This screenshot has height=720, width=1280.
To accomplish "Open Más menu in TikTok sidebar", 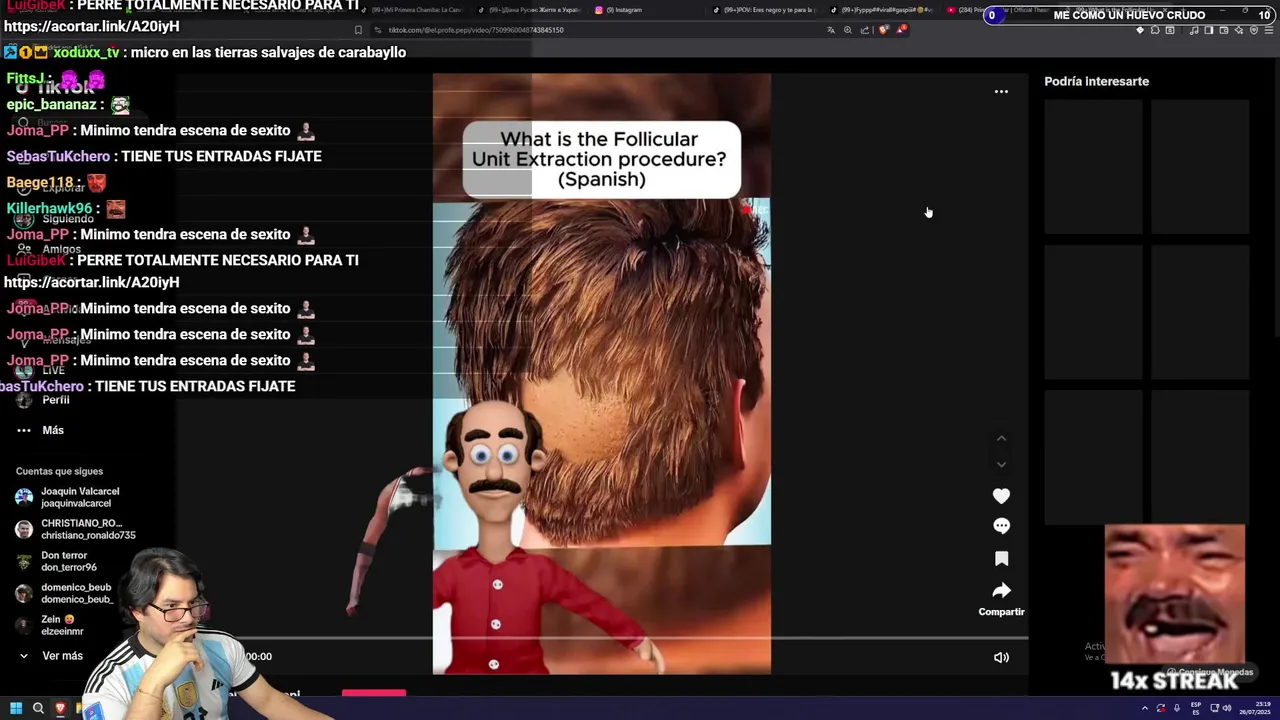I will click(40, 430).
